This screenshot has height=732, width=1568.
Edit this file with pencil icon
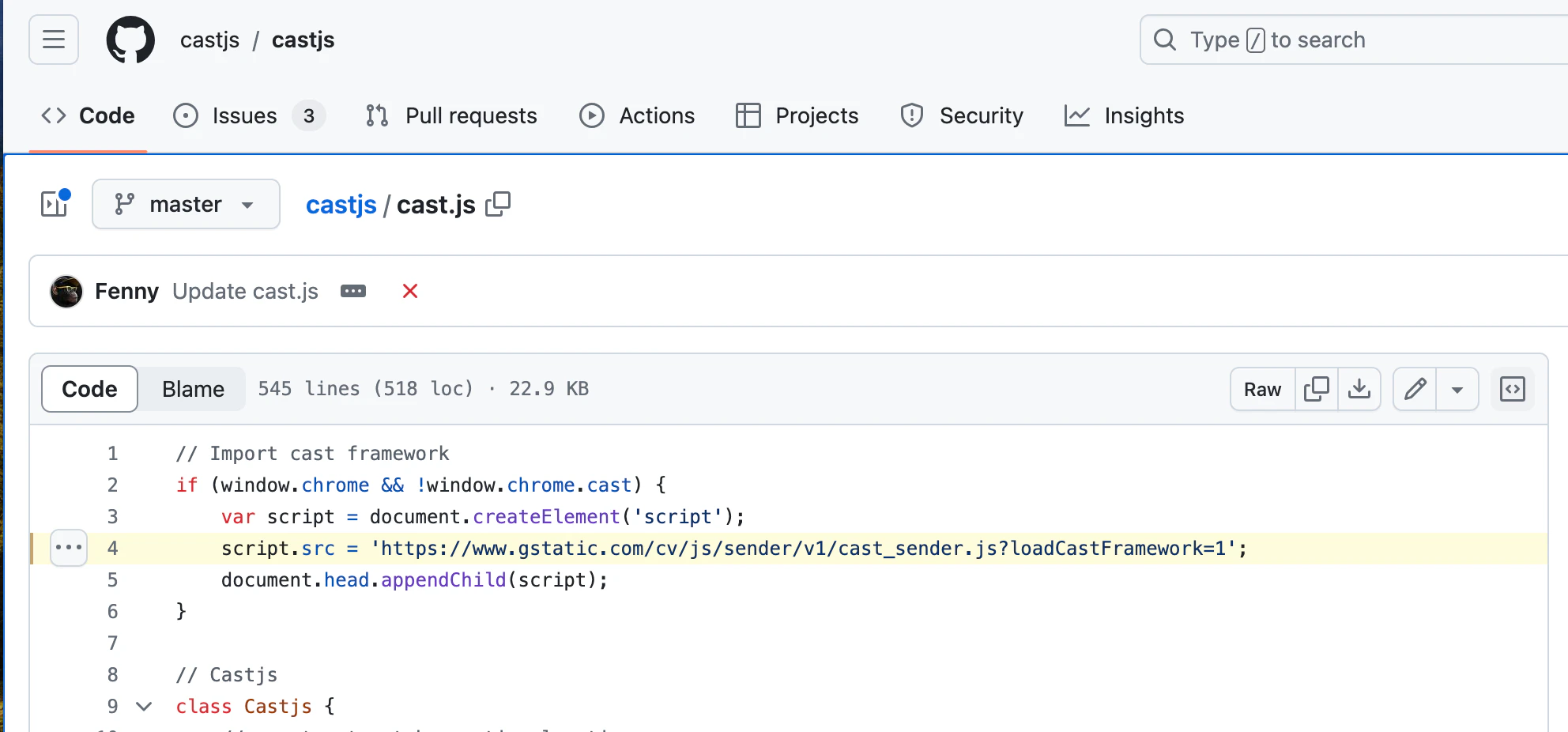coord(1415,389)
